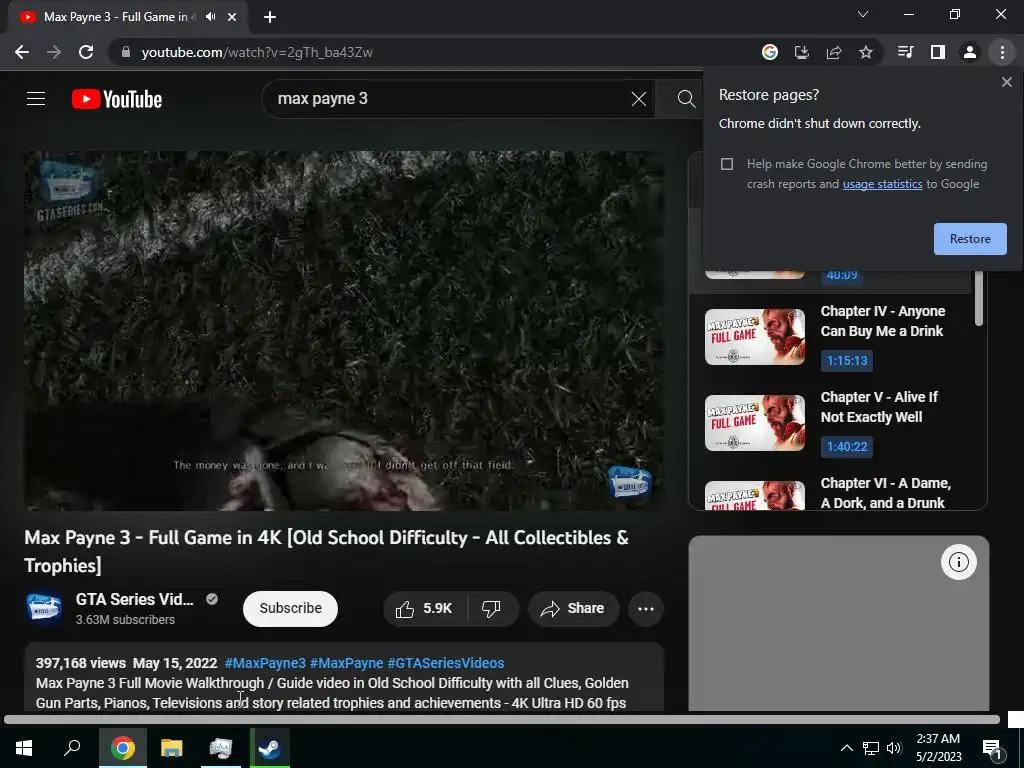The image size is (1024, 768).
Task: Run the search with the magnifier button
Action: click(686, 99)
